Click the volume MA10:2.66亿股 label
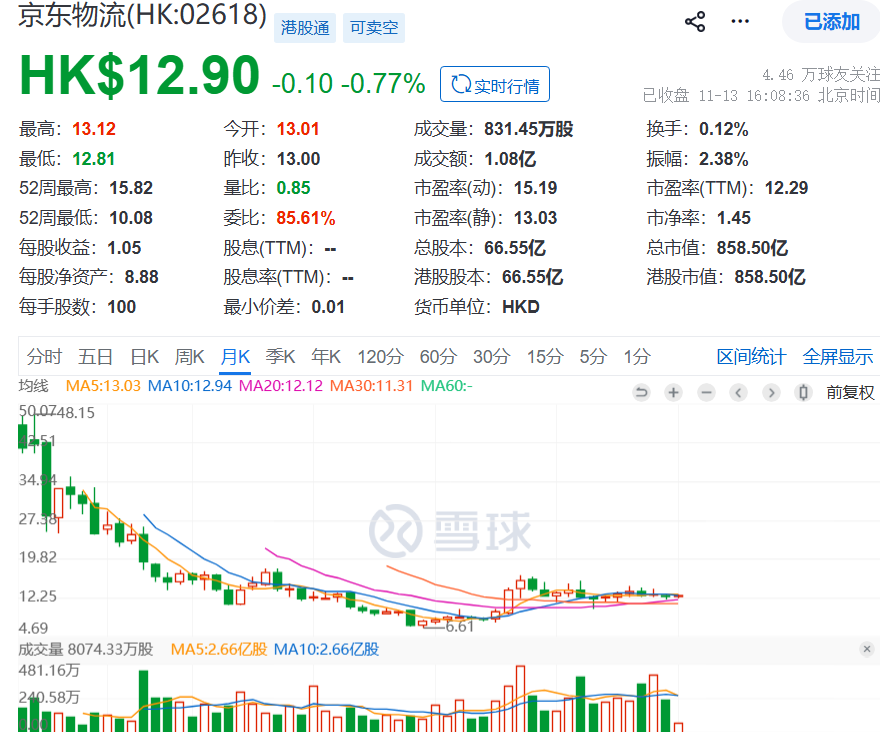Screen dimensions: 880x732 coord(327,649)
